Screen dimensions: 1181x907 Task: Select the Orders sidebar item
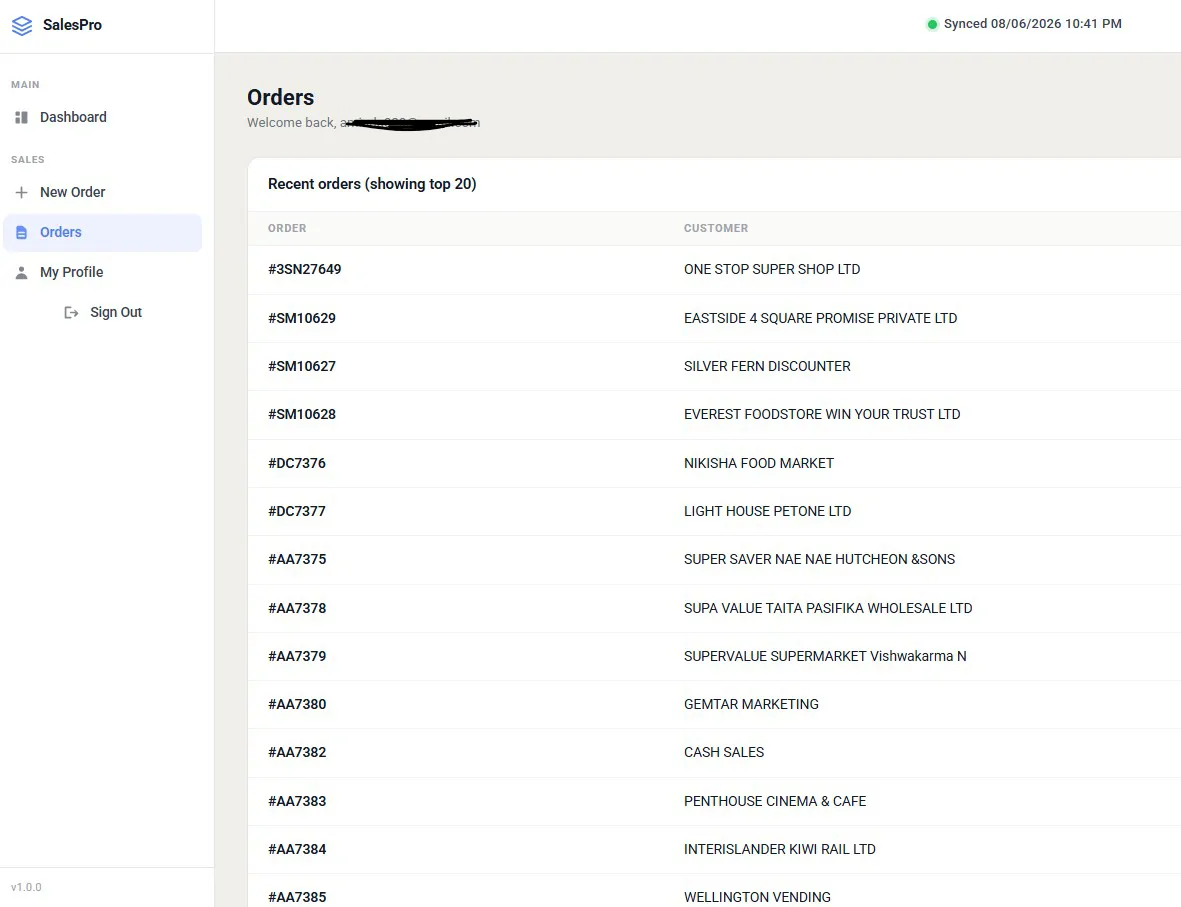[x=102, y=233]
